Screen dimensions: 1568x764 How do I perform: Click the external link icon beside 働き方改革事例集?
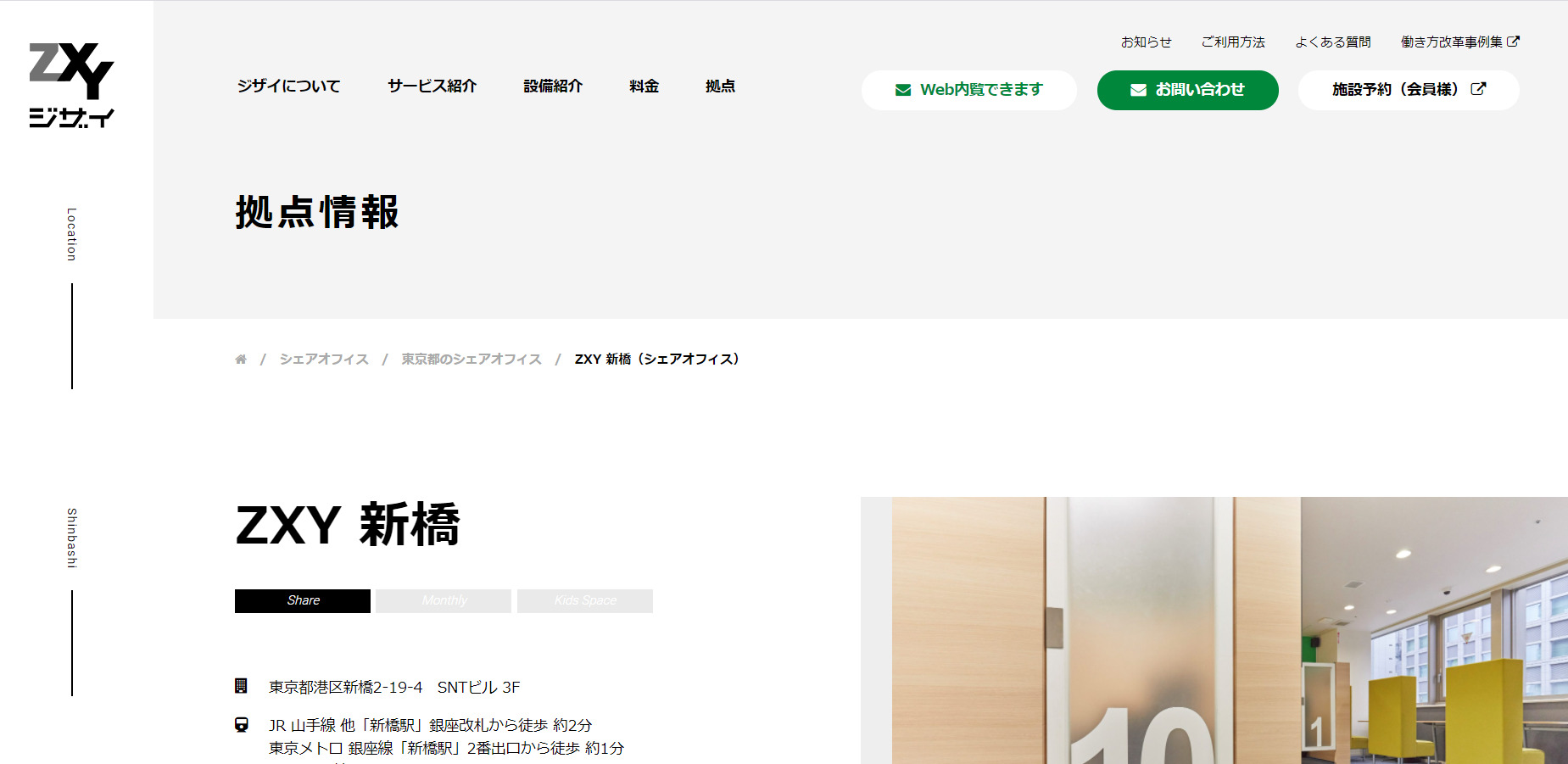tap(1514, 41)
